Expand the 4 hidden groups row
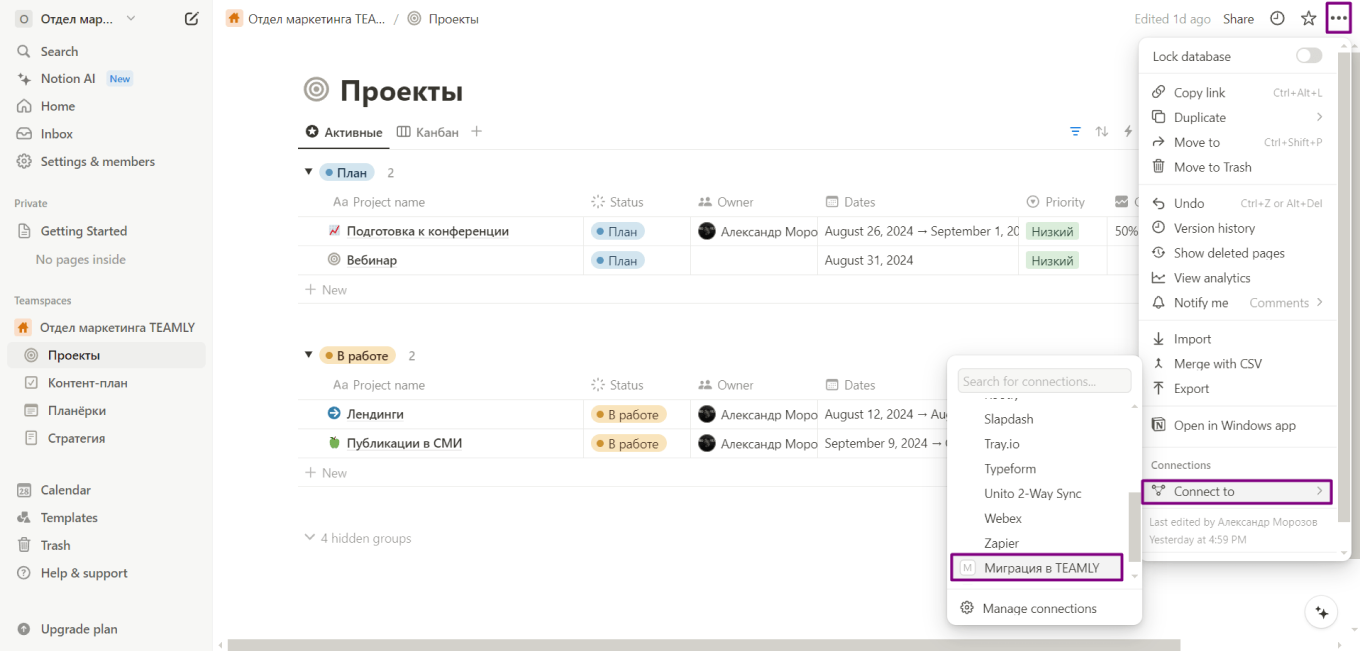This screenshot has width=1360, height=651. (357, 538)
